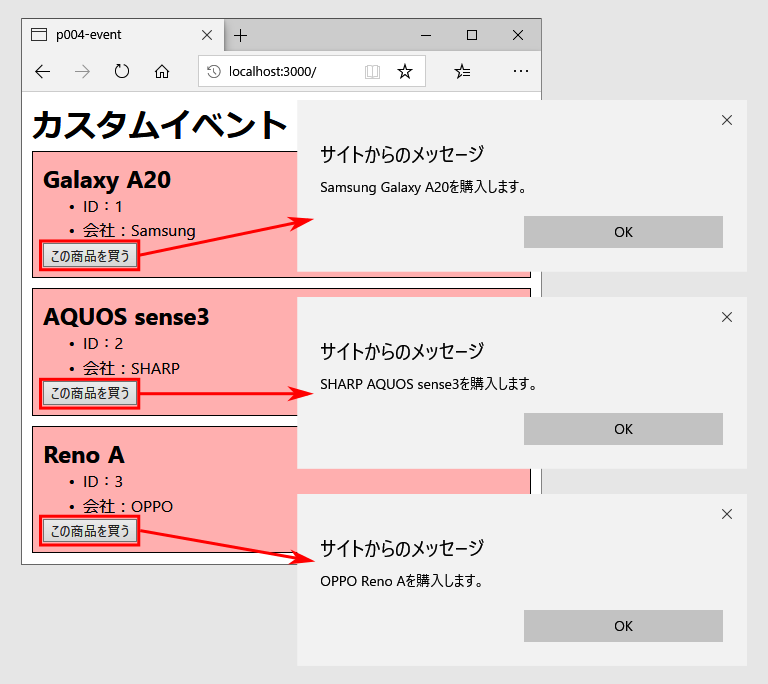Go back with the browser back arrow
Screen dimensions: 768x684
43,72
